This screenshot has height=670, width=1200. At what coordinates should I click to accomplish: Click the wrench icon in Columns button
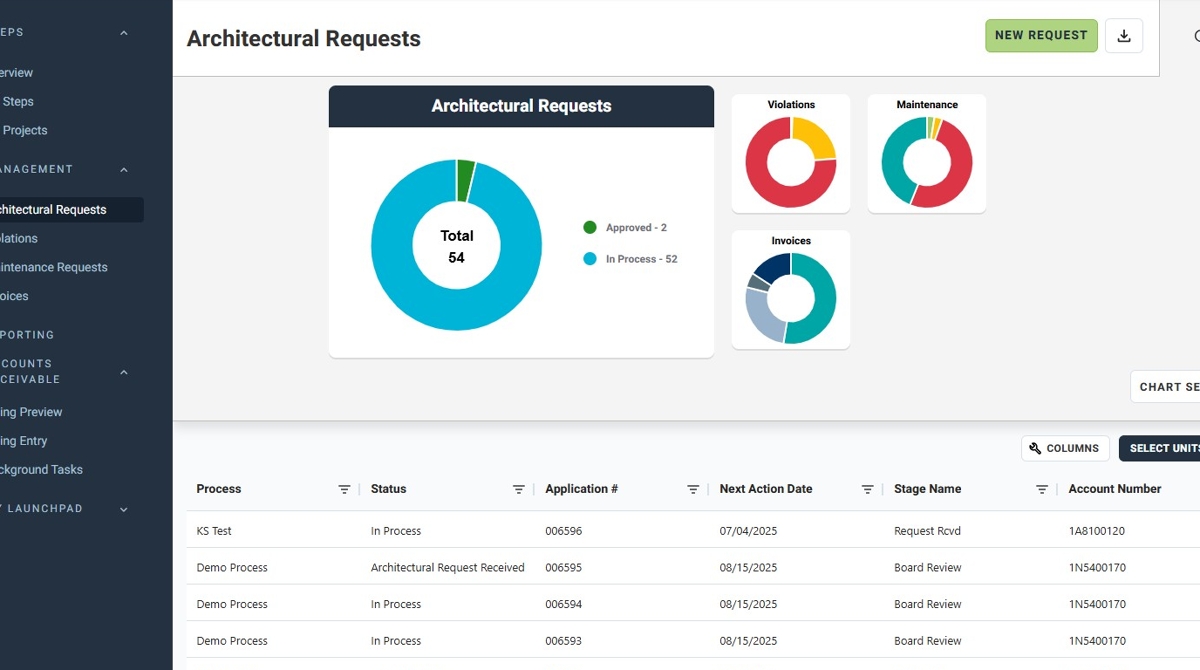(x=1036, y=449)
